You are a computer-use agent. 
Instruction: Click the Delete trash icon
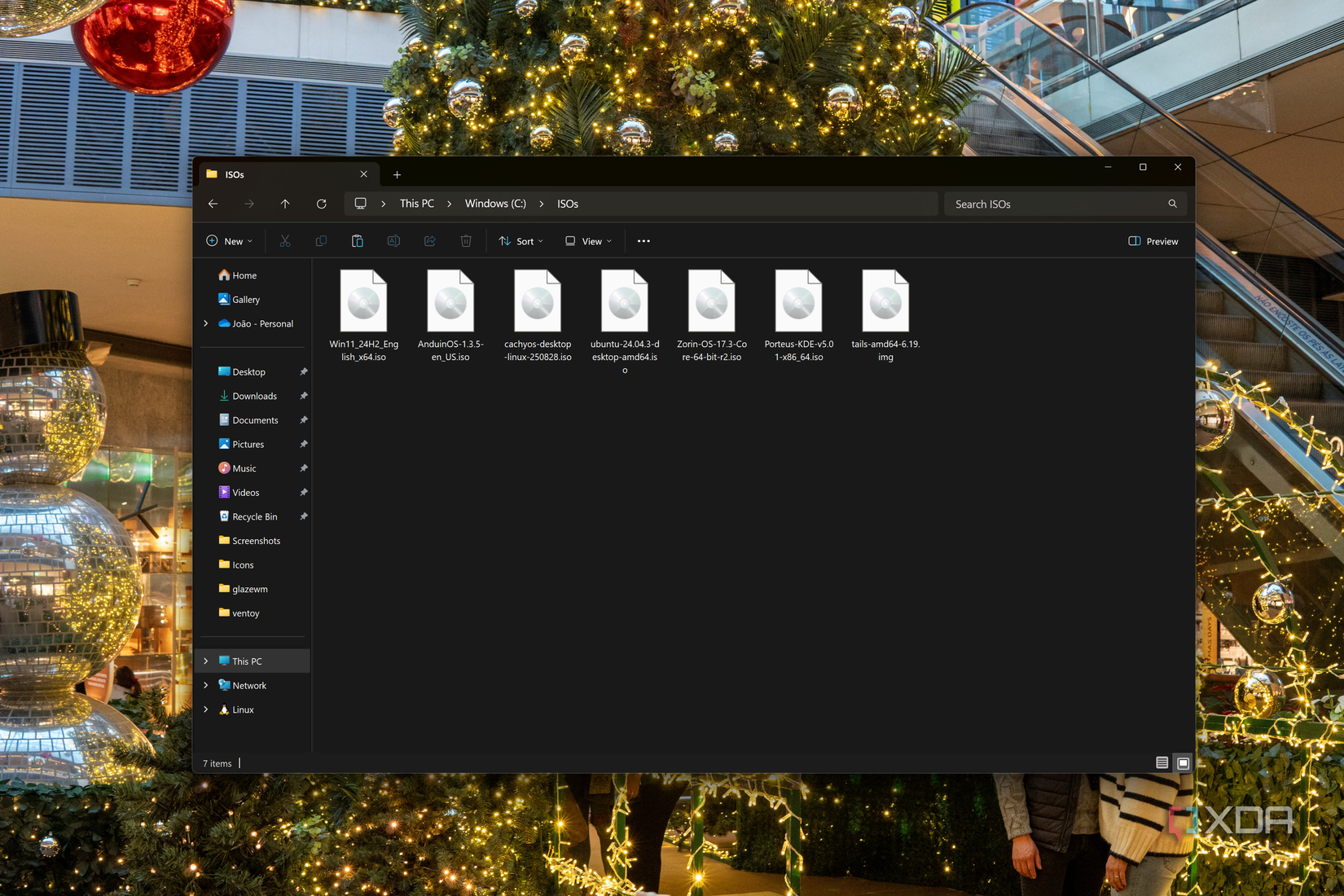[x=466, y=241]
